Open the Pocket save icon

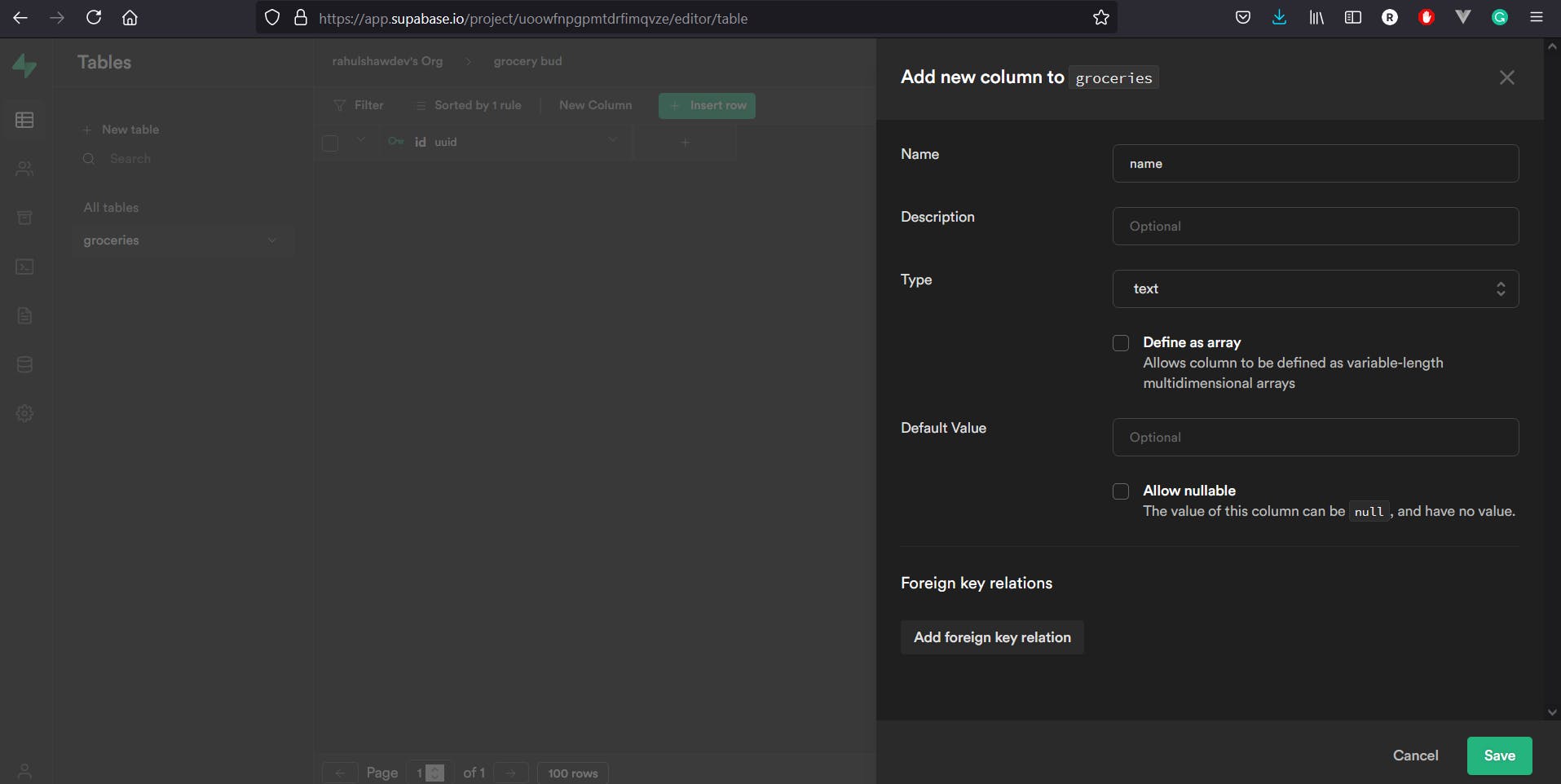click(x=1242, y=17)
